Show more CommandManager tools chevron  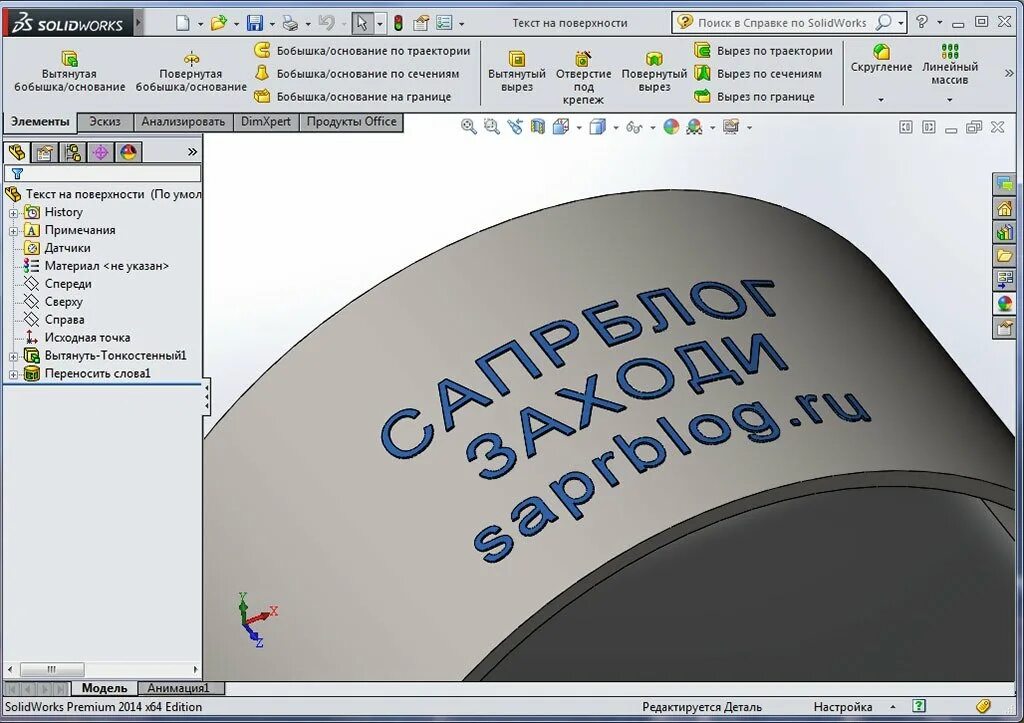click(1009, 73)
